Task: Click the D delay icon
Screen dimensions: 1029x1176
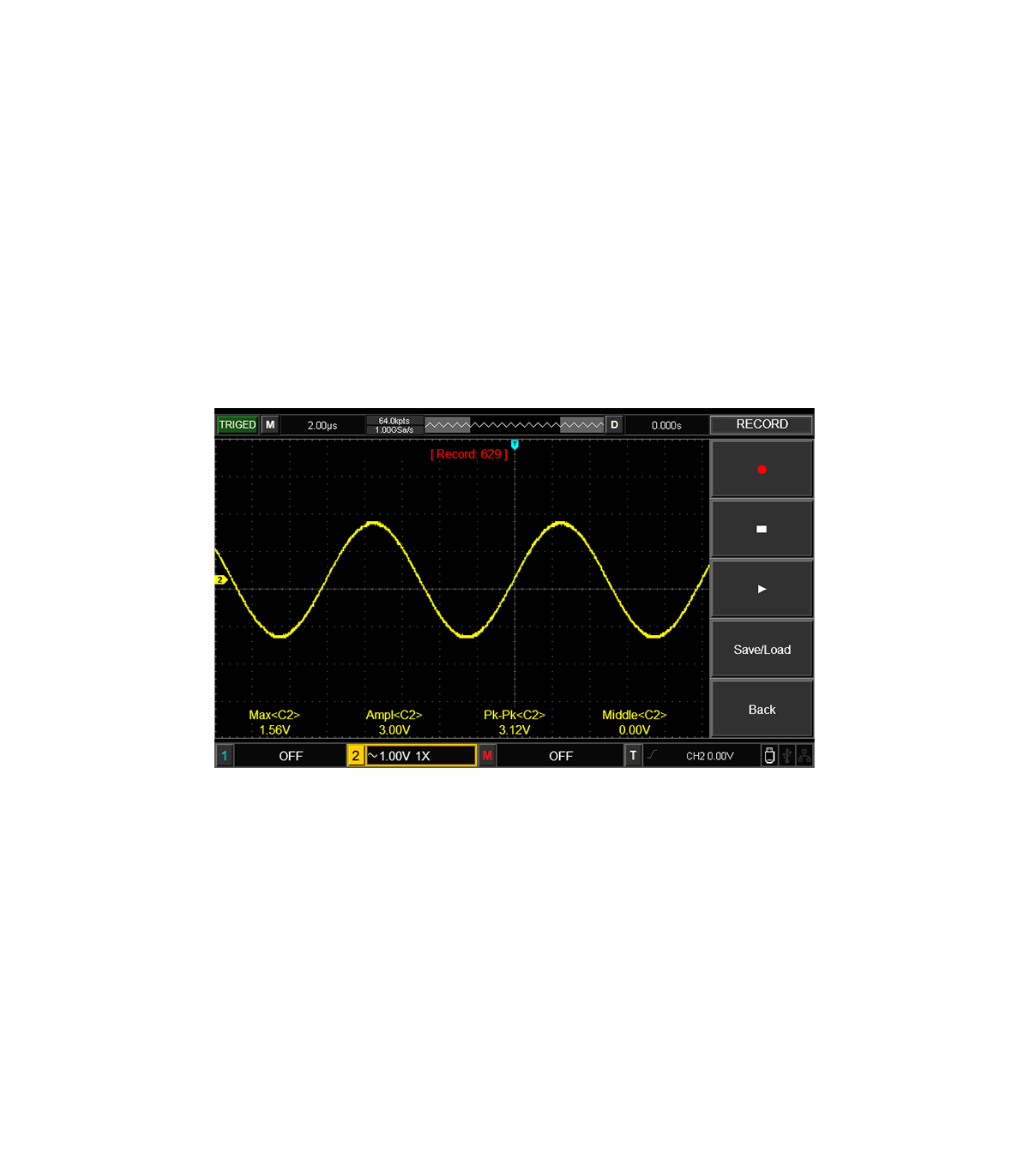Action: pos(614,424)
